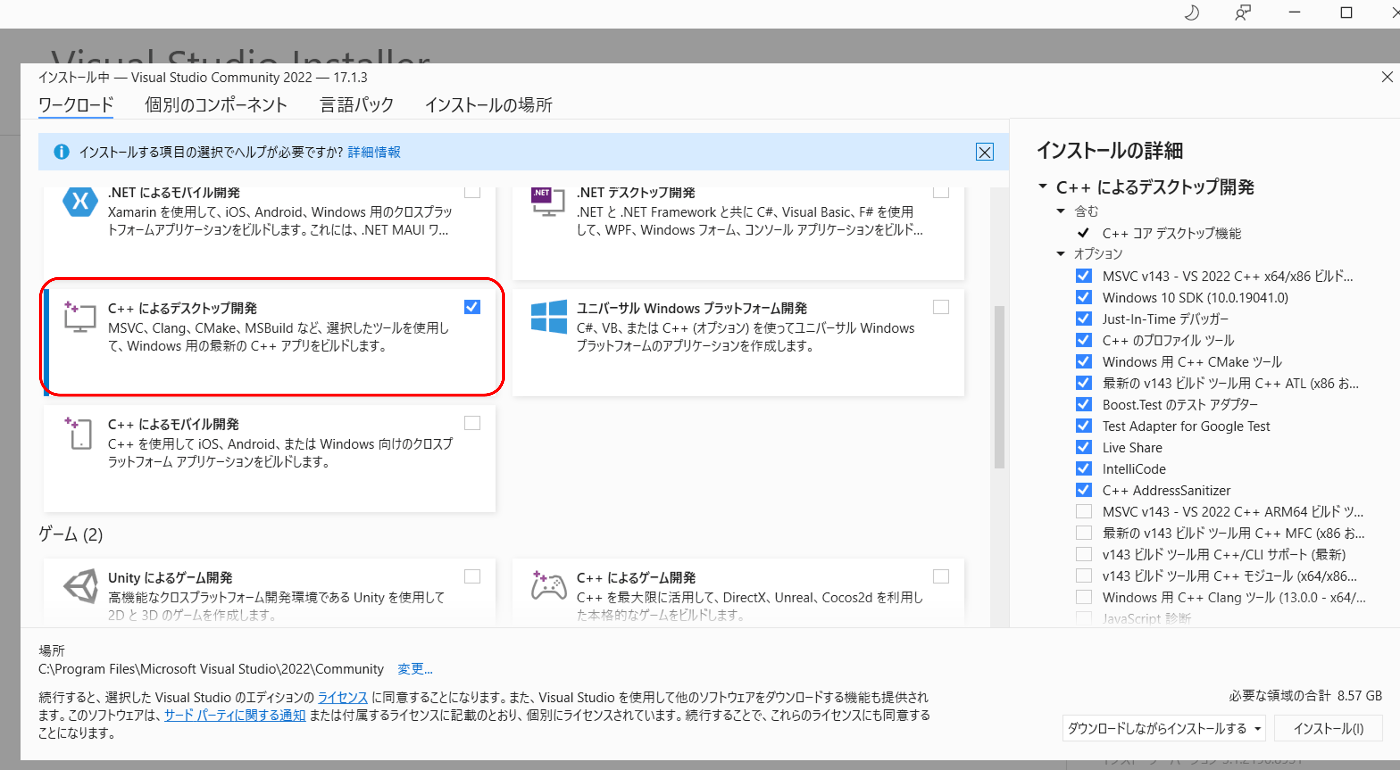Collapse the C++ によるデスクトップ開発 details section
The width and height of the screenshot is (1400, 770).
coord(1041,186)
